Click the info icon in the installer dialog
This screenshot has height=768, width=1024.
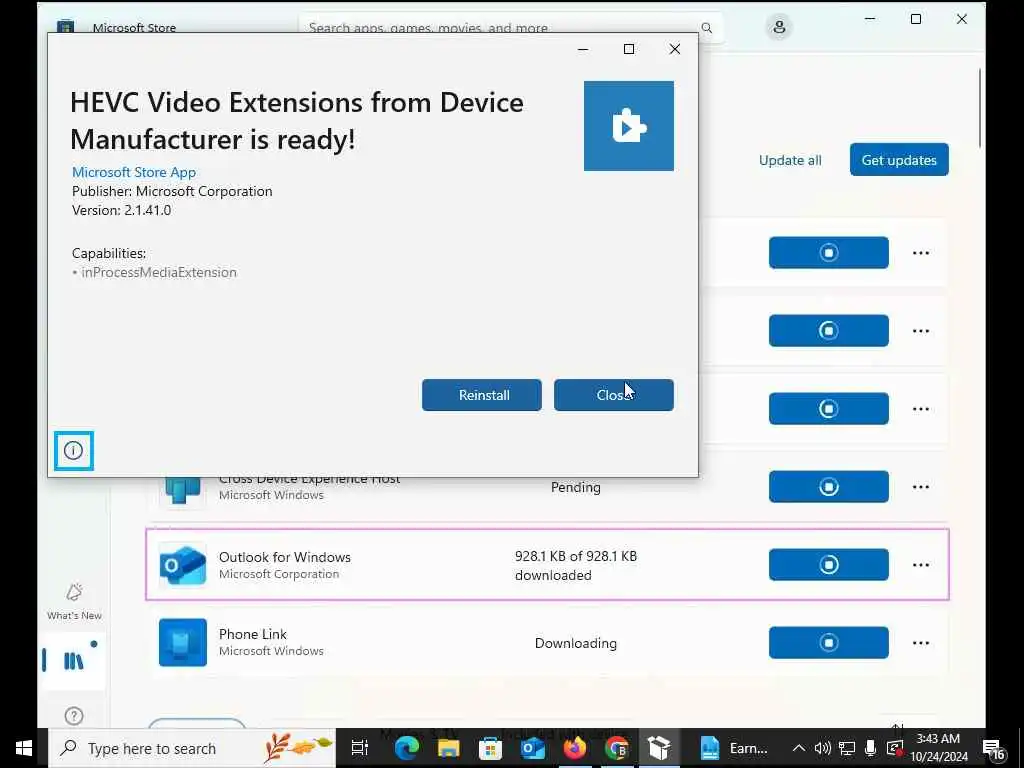(74, 450)
